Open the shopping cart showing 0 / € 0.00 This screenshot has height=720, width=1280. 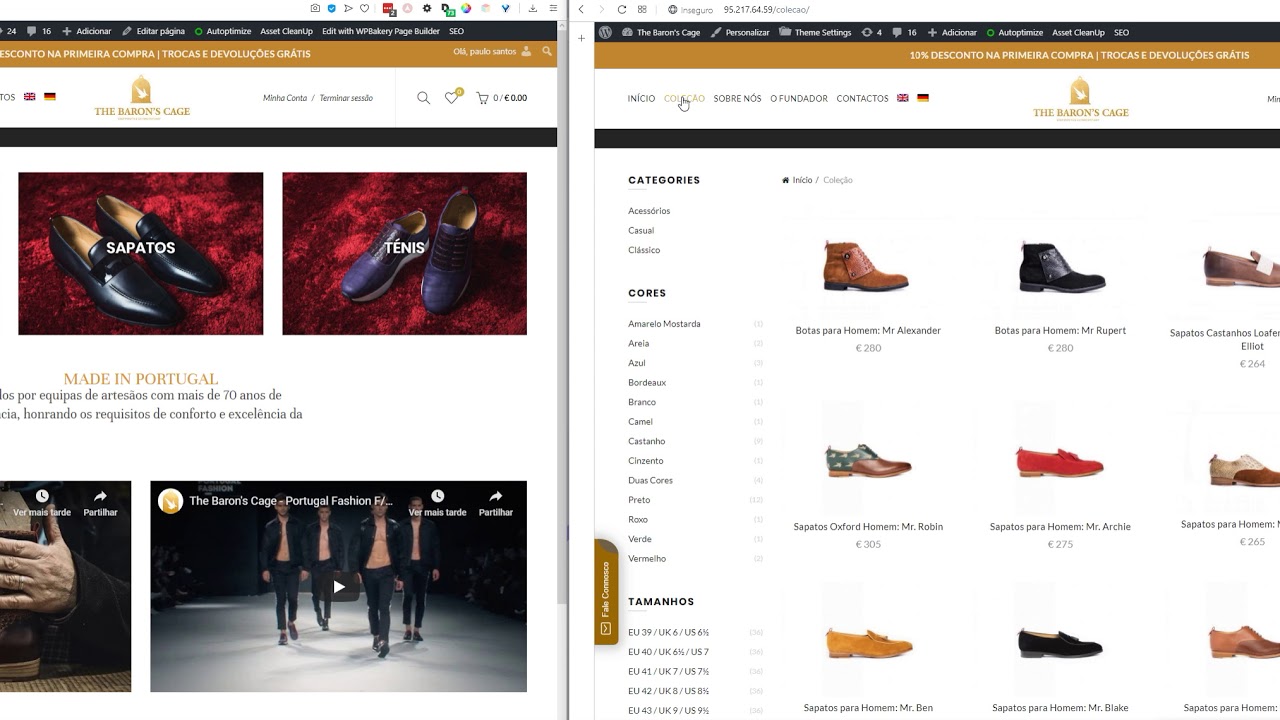tap(502, 98)
